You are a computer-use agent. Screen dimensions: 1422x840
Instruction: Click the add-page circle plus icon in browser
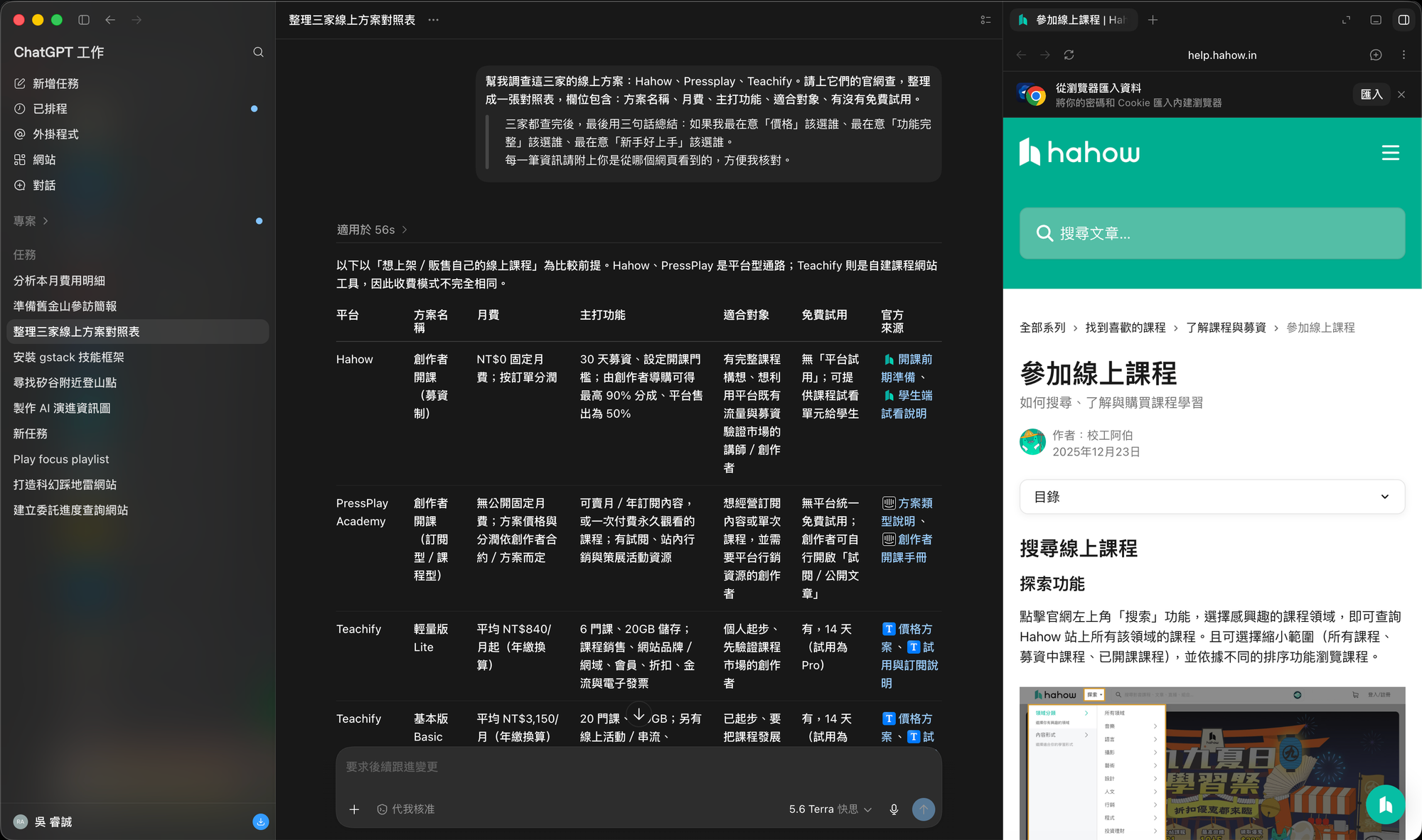click(1376, 55)
